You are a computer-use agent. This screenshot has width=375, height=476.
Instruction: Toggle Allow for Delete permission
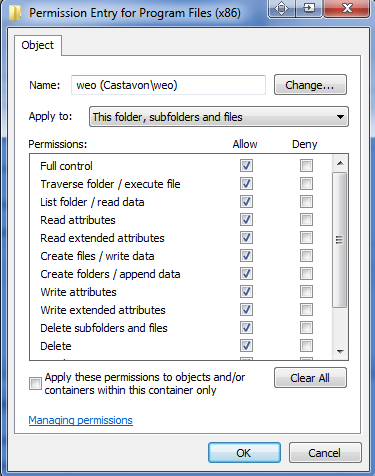pos(246,346)
